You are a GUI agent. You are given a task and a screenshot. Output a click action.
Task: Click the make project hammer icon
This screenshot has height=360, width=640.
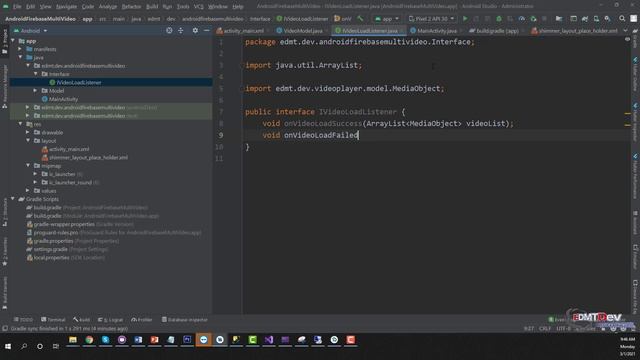[360, 19]
